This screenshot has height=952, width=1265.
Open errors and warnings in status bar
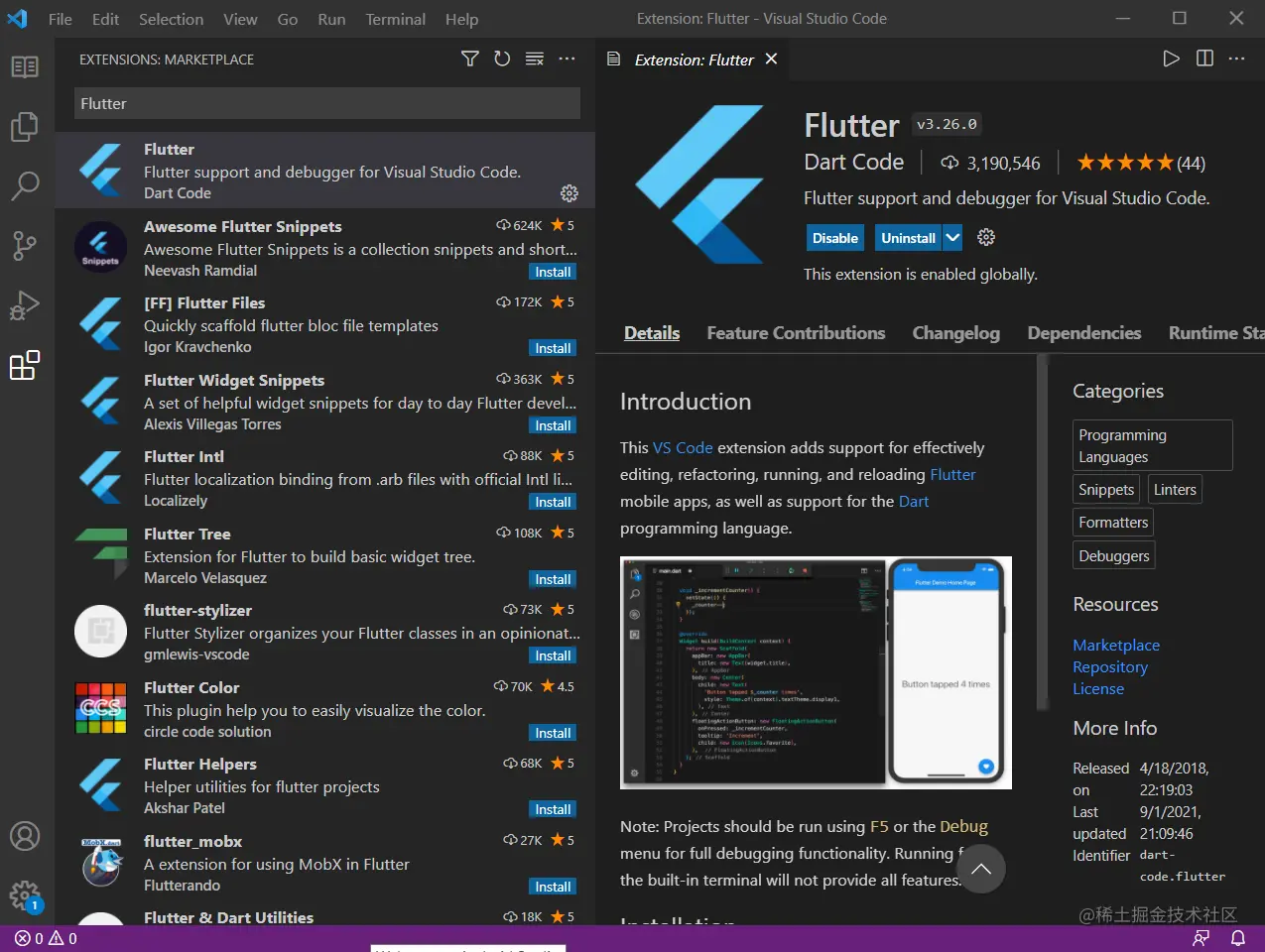46,938
